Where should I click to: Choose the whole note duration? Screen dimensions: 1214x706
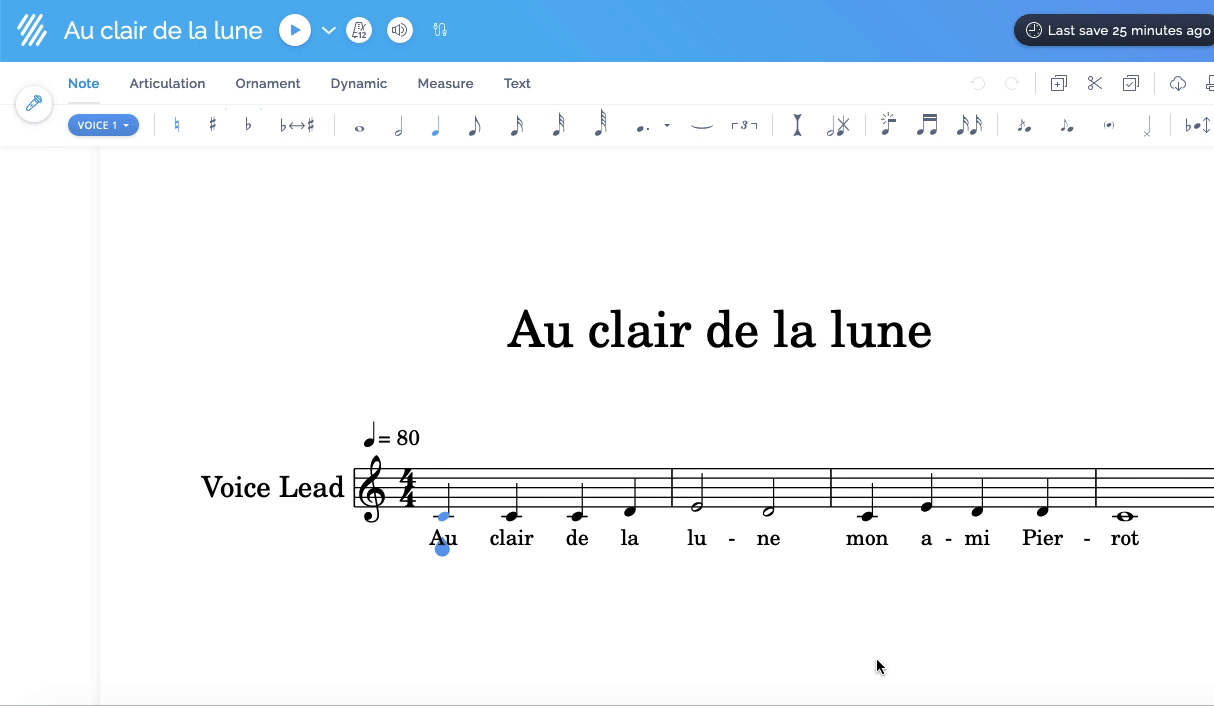pos(359,127)
